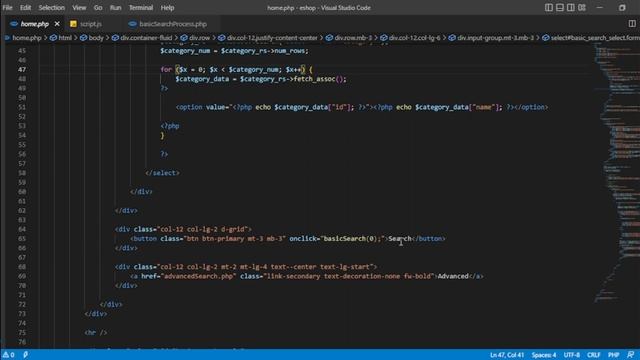
Task: Click "link-secondary text-decoration-none fw-bold" class value
Action: click(x=349, y=276)
